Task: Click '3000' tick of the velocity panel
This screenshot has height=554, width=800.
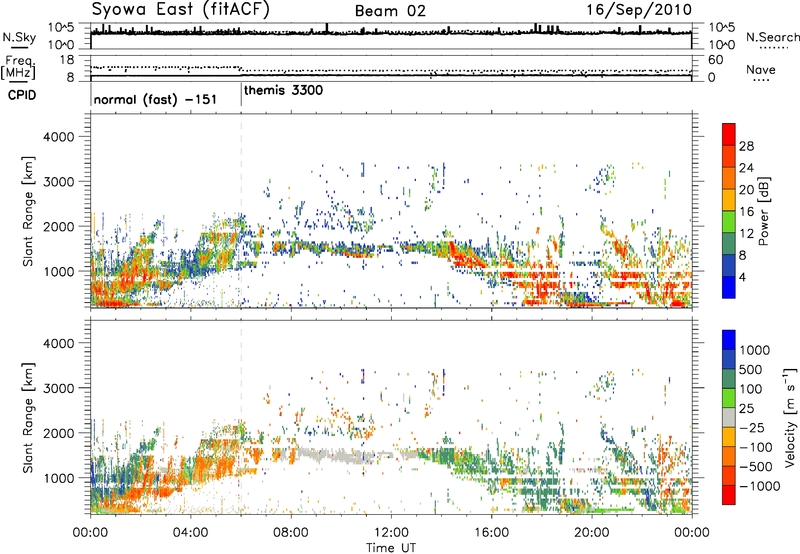Action: (x=58, y=388)
